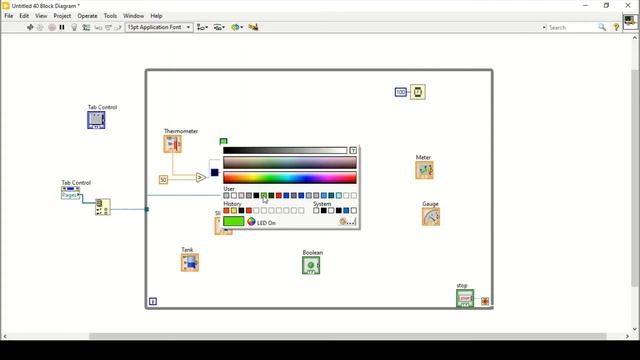Select the Boolean LED terminal

[311, 265]
